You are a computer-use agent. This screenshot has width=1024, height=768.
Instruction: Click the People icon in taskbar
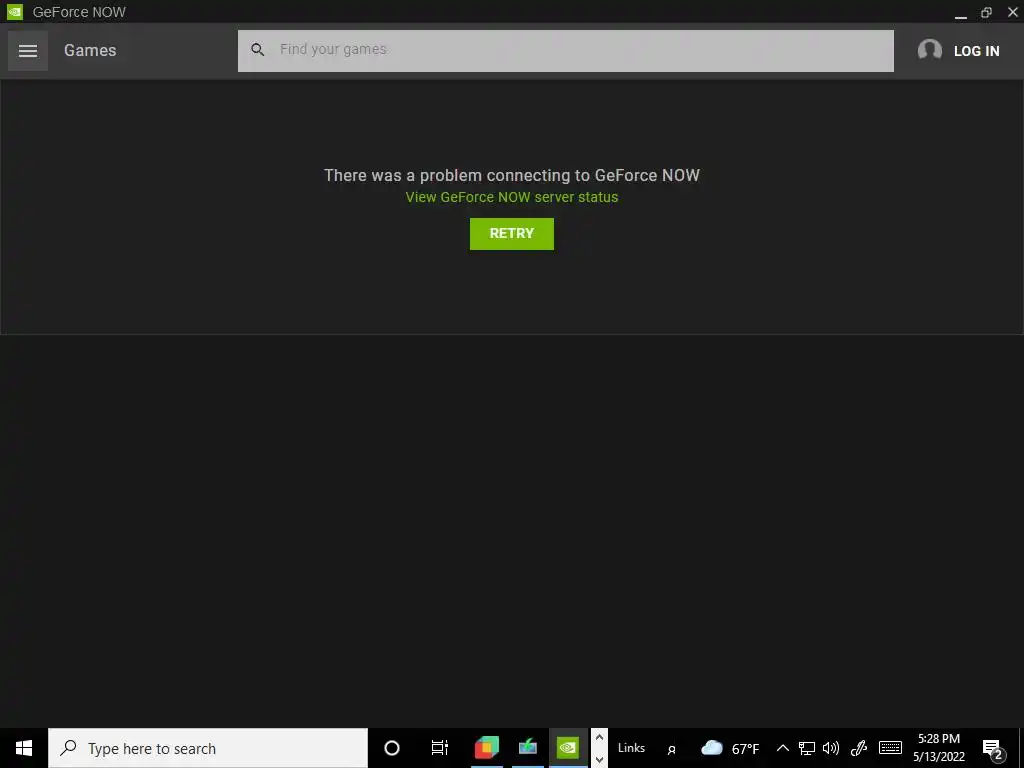[x=671, y=749]
